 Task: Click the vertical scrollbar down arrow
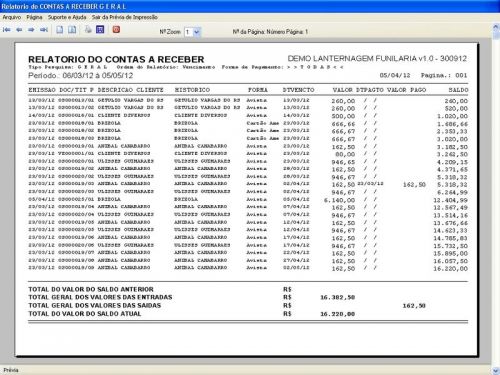[496, 370]
